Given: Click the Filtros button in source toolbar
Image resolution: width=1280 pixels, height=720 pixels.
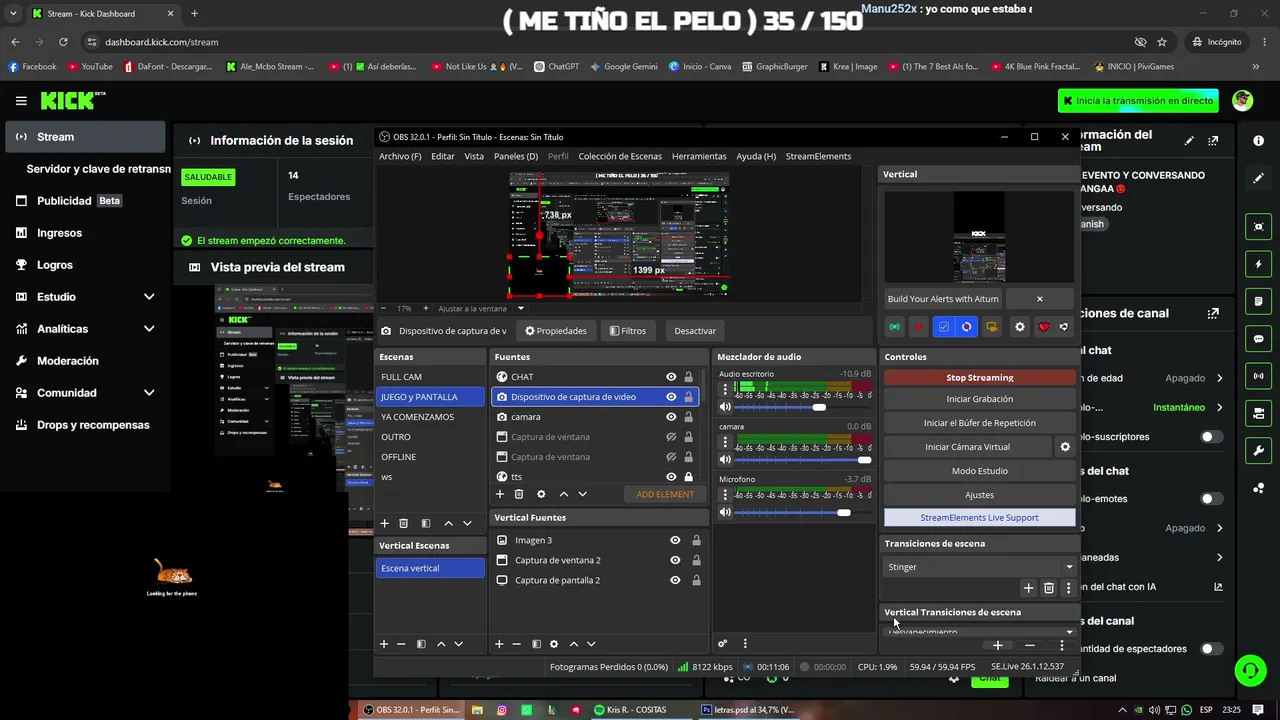Looking at the screenshot, I should point(627,331).
